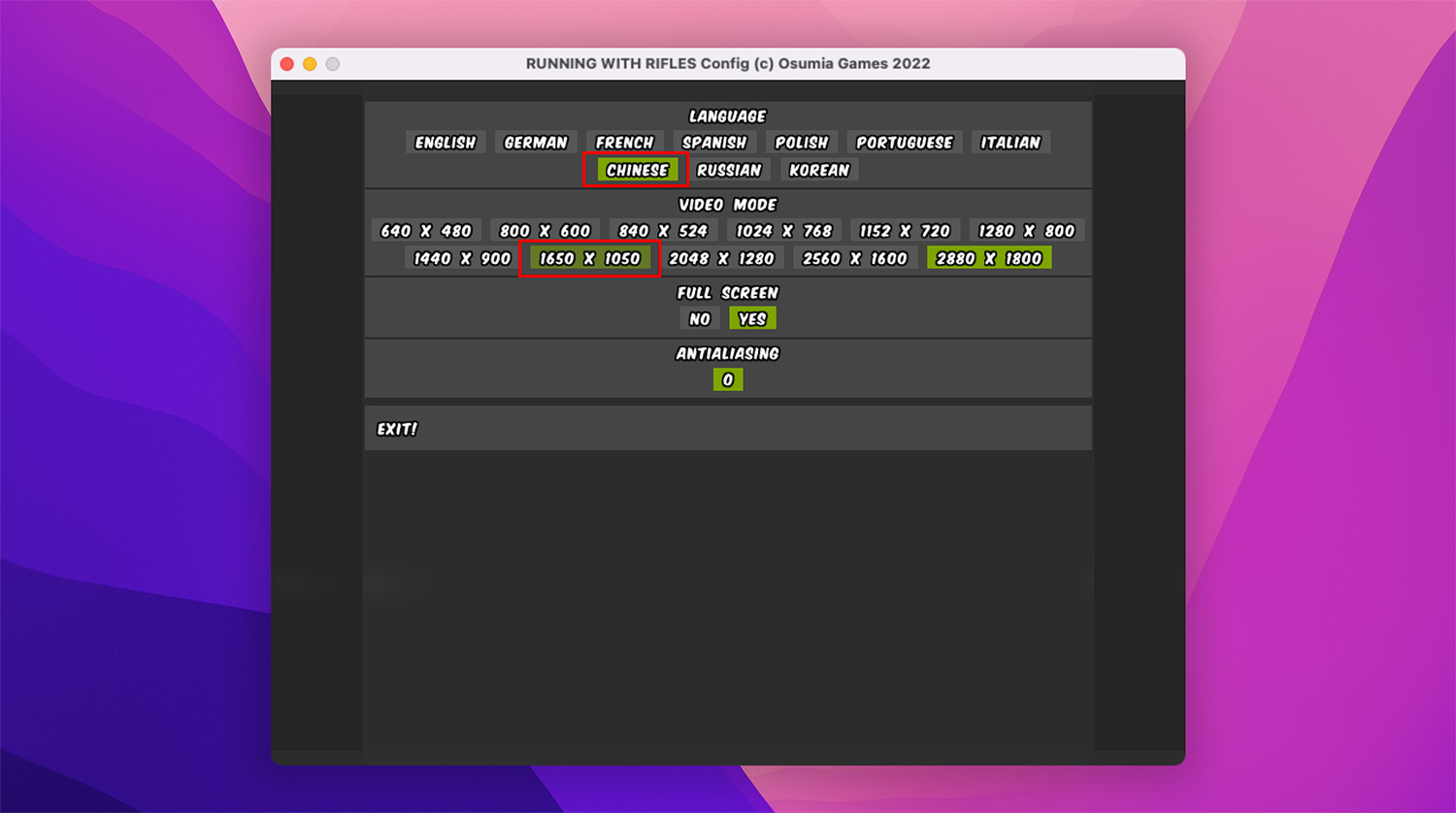Click the 2880 x 1800 video mode

click(989, 259)
